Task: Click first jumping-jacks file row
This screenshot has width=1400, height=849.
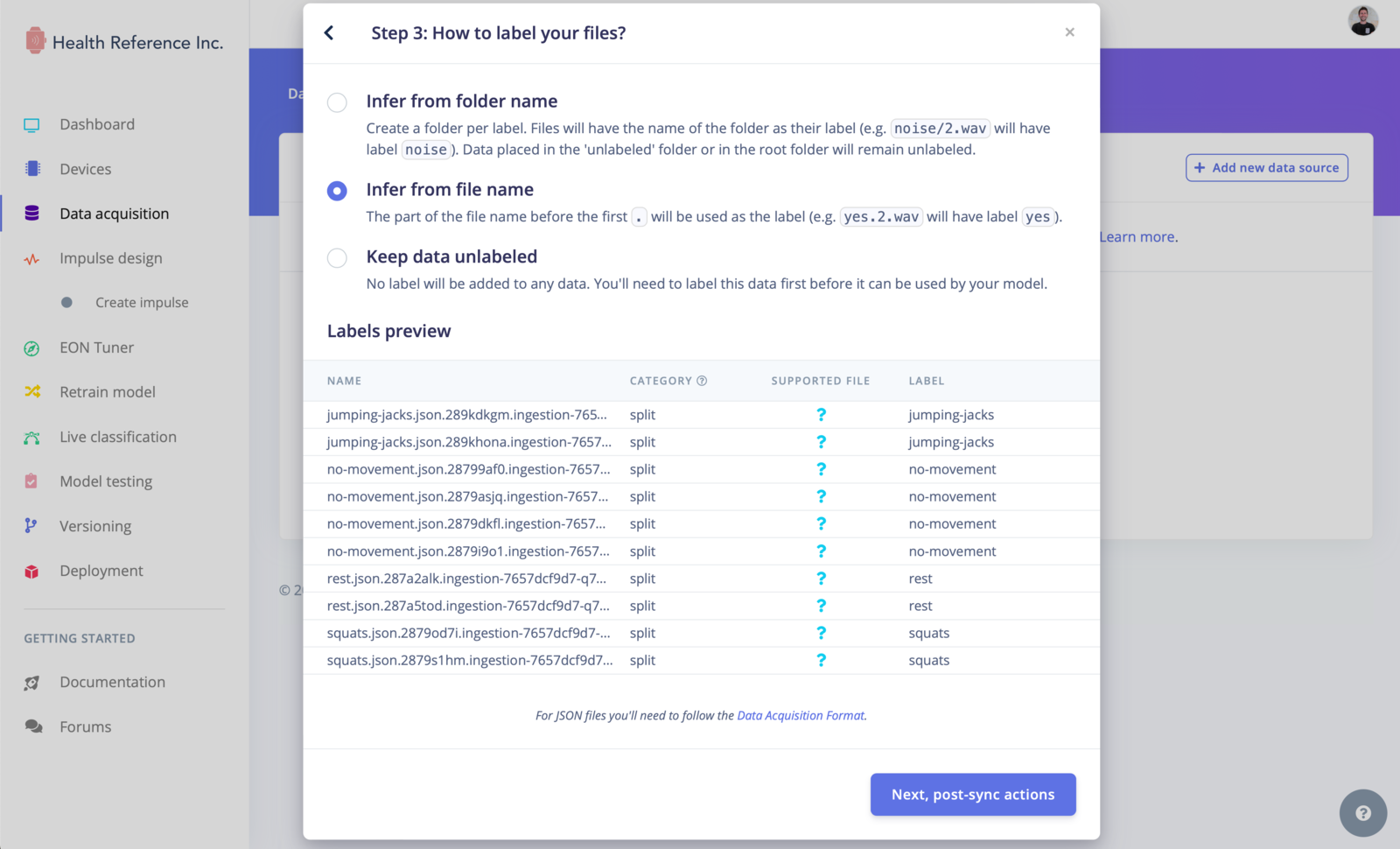Action: tap(702, 415)
